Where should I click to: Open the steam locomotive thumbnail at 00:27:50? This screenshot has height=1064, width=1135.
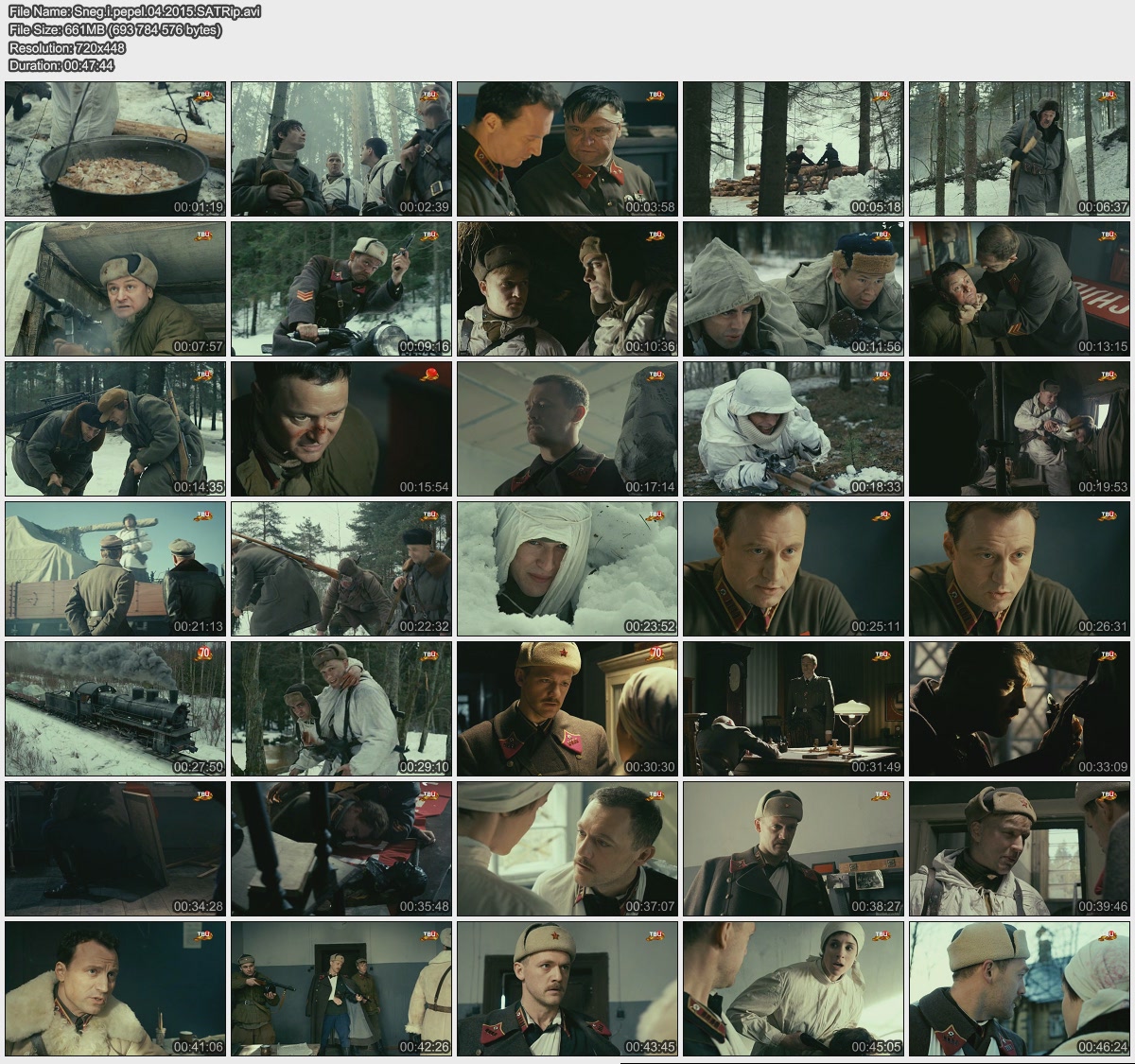point(115,709)
